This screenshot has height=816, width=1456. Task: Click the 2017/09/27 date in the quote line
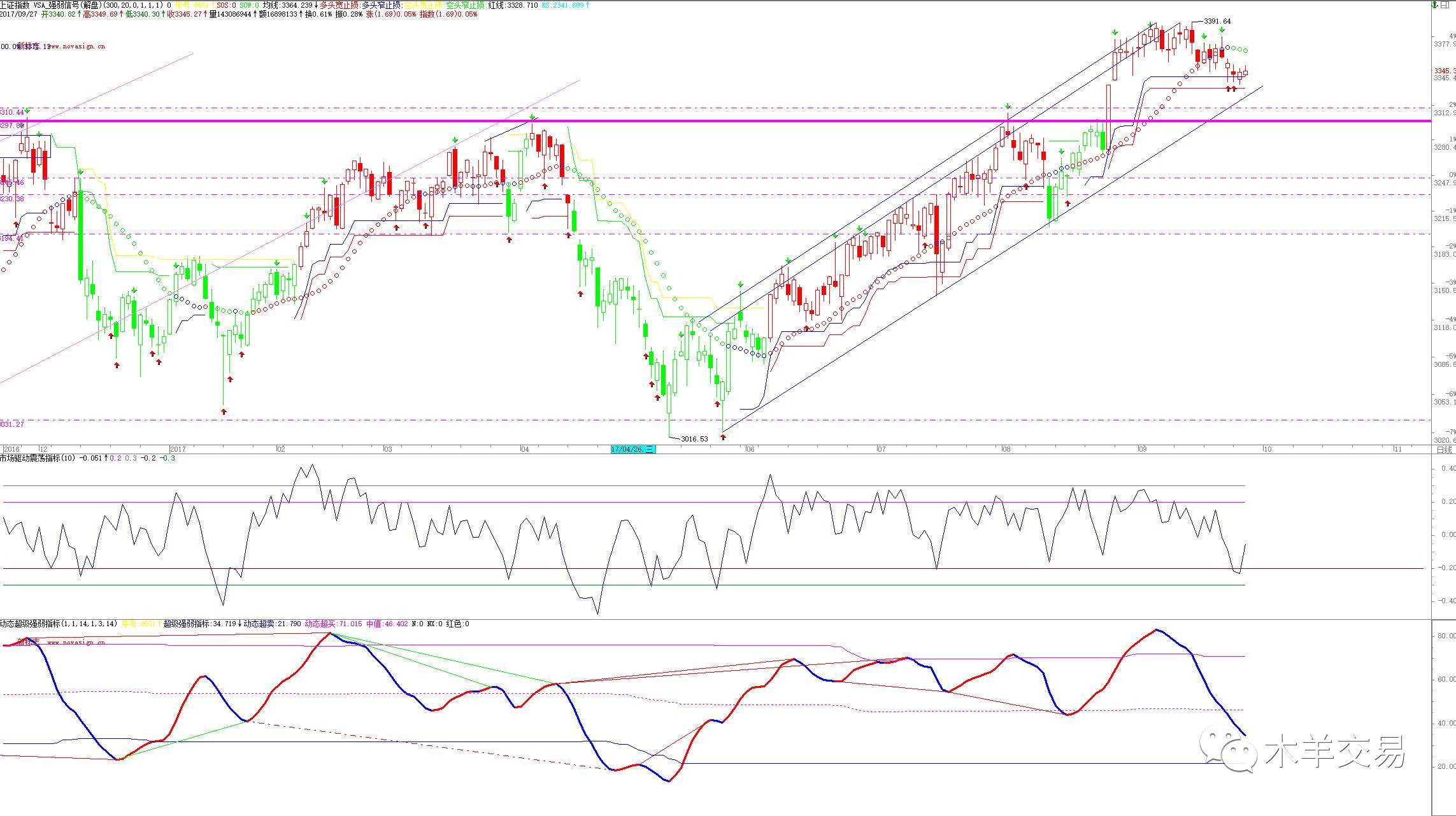[19, 14]
